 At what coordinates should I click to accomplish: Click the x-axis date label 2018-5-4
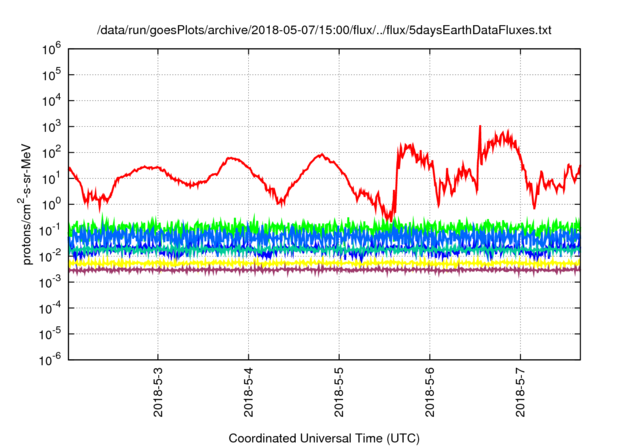click(249, 392)
